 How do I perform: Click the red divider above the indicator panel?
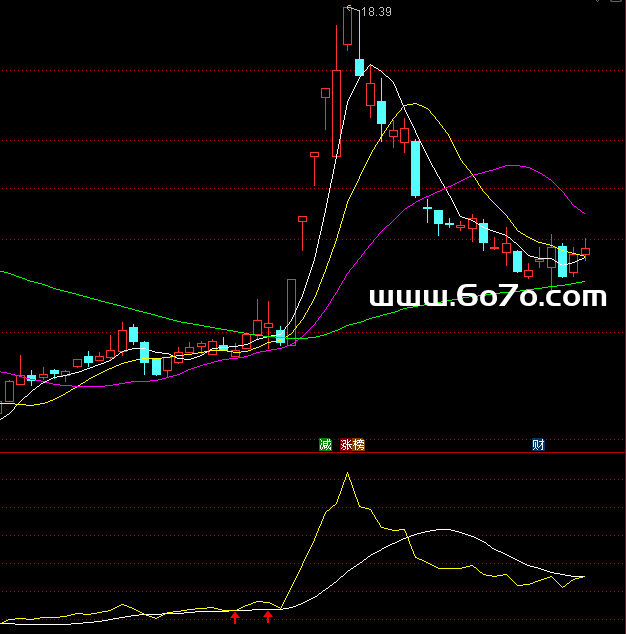(x=313, y=453)
